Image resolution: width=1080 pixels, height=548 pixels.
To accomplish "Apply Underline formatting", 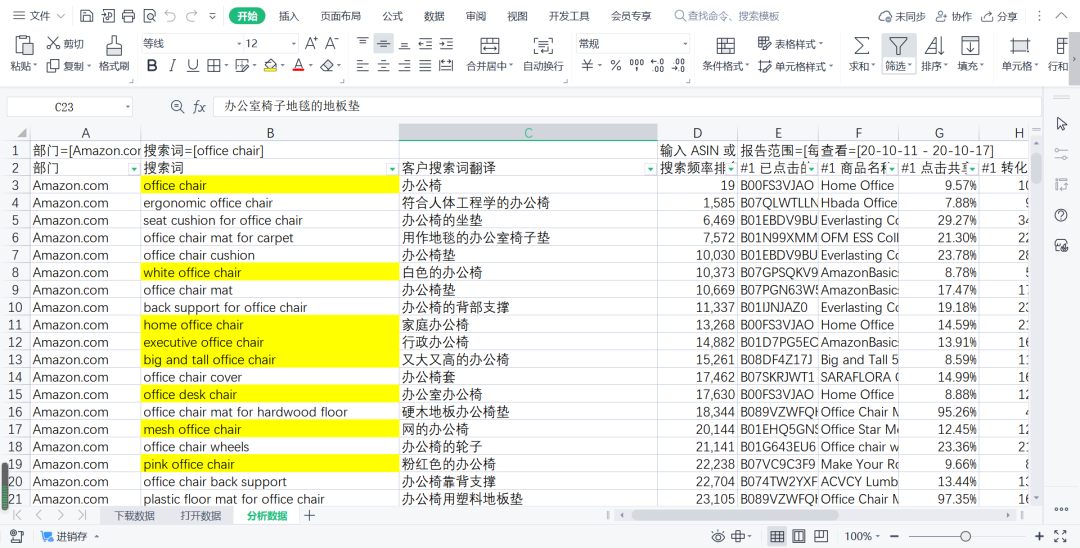I will tap(193, 65).
